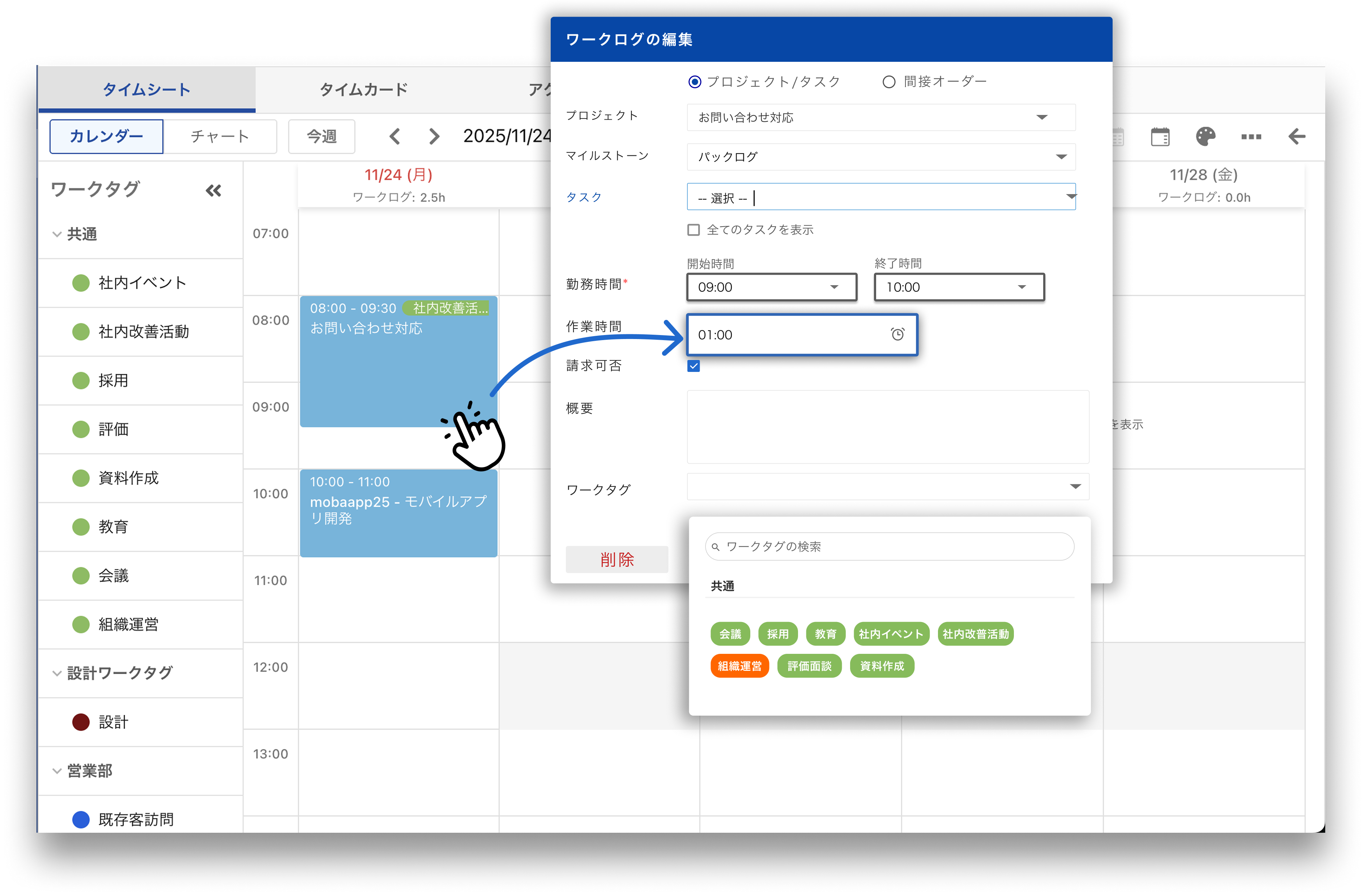Open the プロジェクト dropdown
The width and height of the screenshot is (1365, 896).
point(880,117)
